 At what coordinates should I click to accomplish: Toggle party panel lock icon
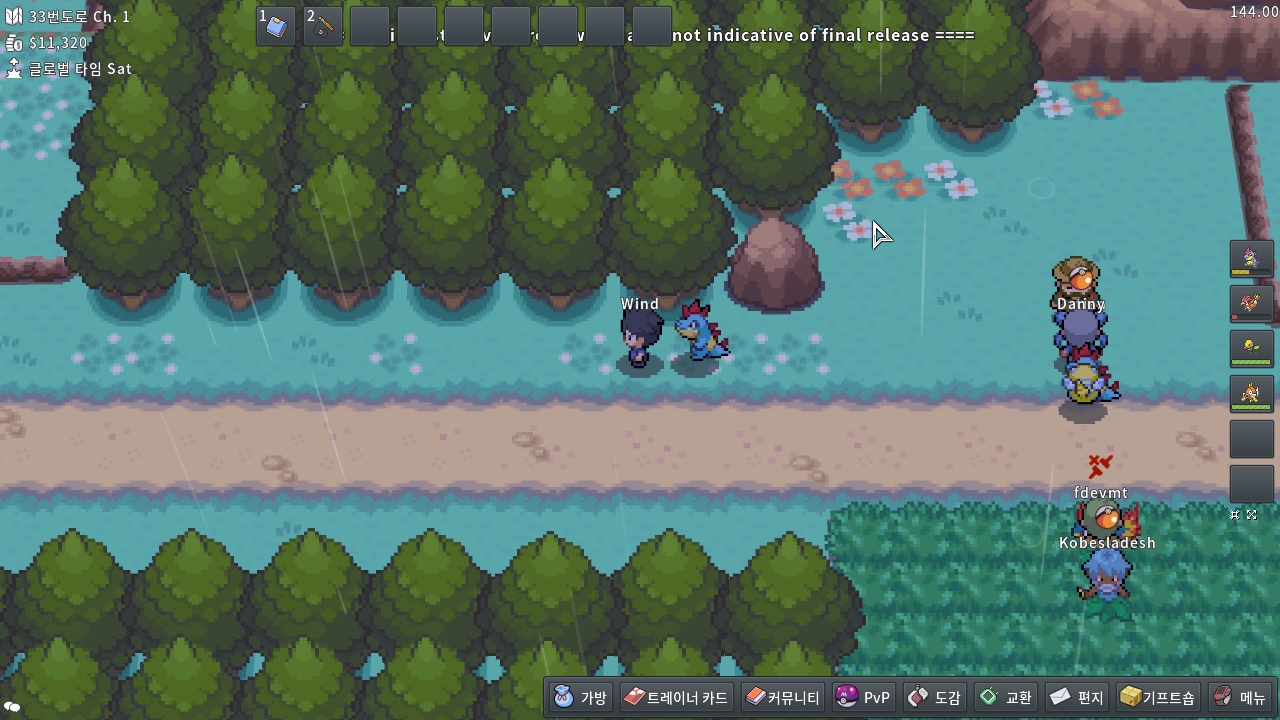[1235, 515]
